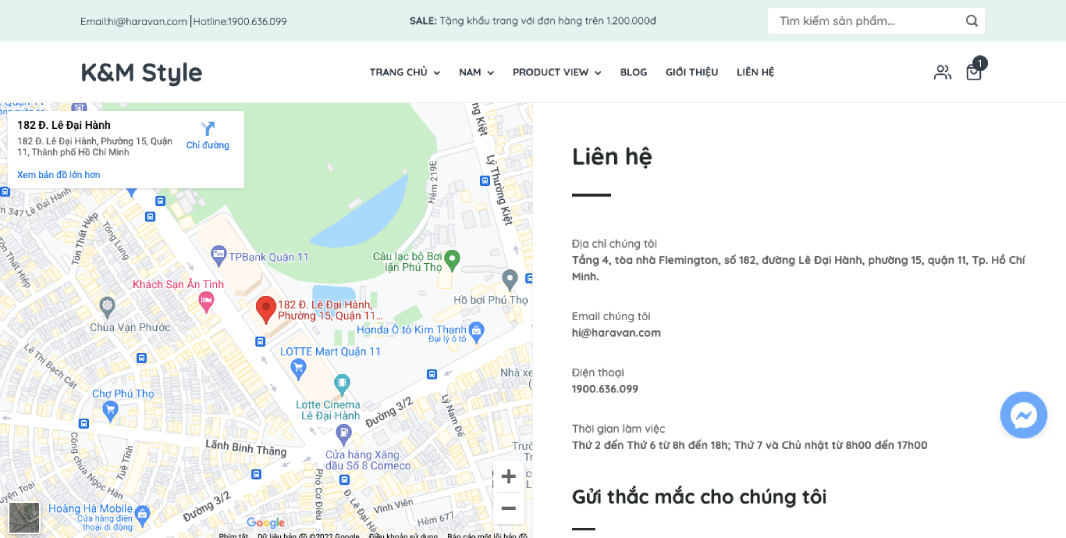
Task: Click the Câu lạc bộ Bơi lặn pin
Action: [452, 259]
